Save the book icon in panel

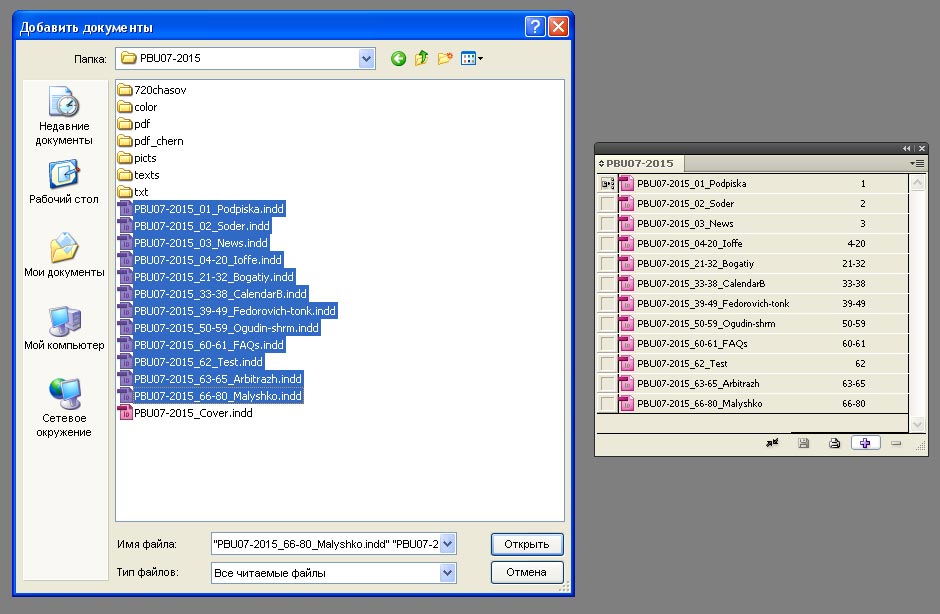[x=803, y=443]
